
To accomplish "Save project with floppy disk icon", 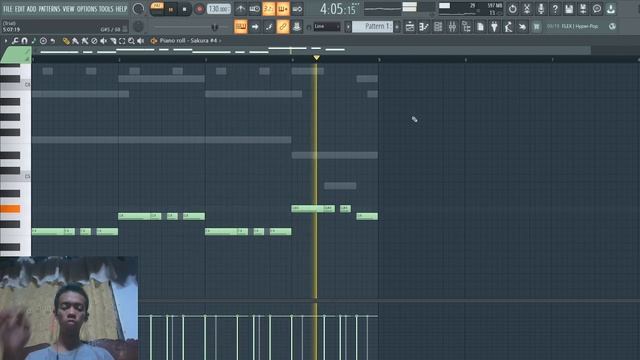I will (569, 9).
